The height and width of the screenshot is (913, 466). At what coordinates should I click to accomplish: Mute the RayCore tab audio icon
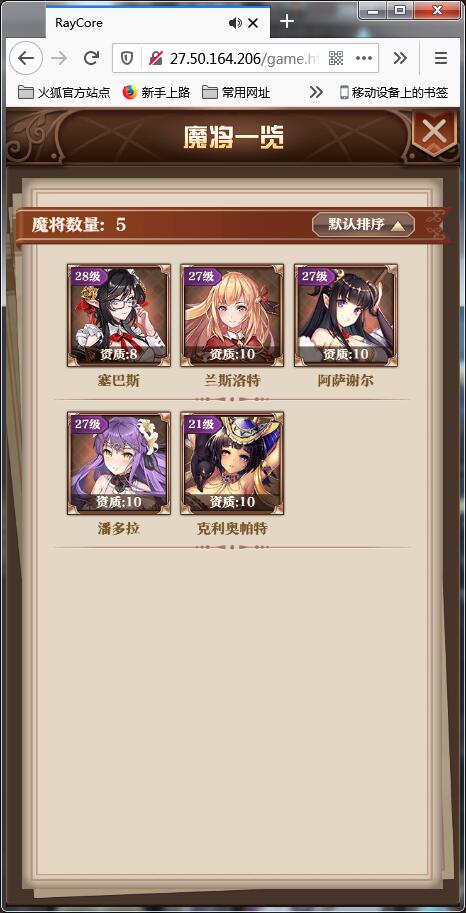pyautogui.click(x=235, y=23)
